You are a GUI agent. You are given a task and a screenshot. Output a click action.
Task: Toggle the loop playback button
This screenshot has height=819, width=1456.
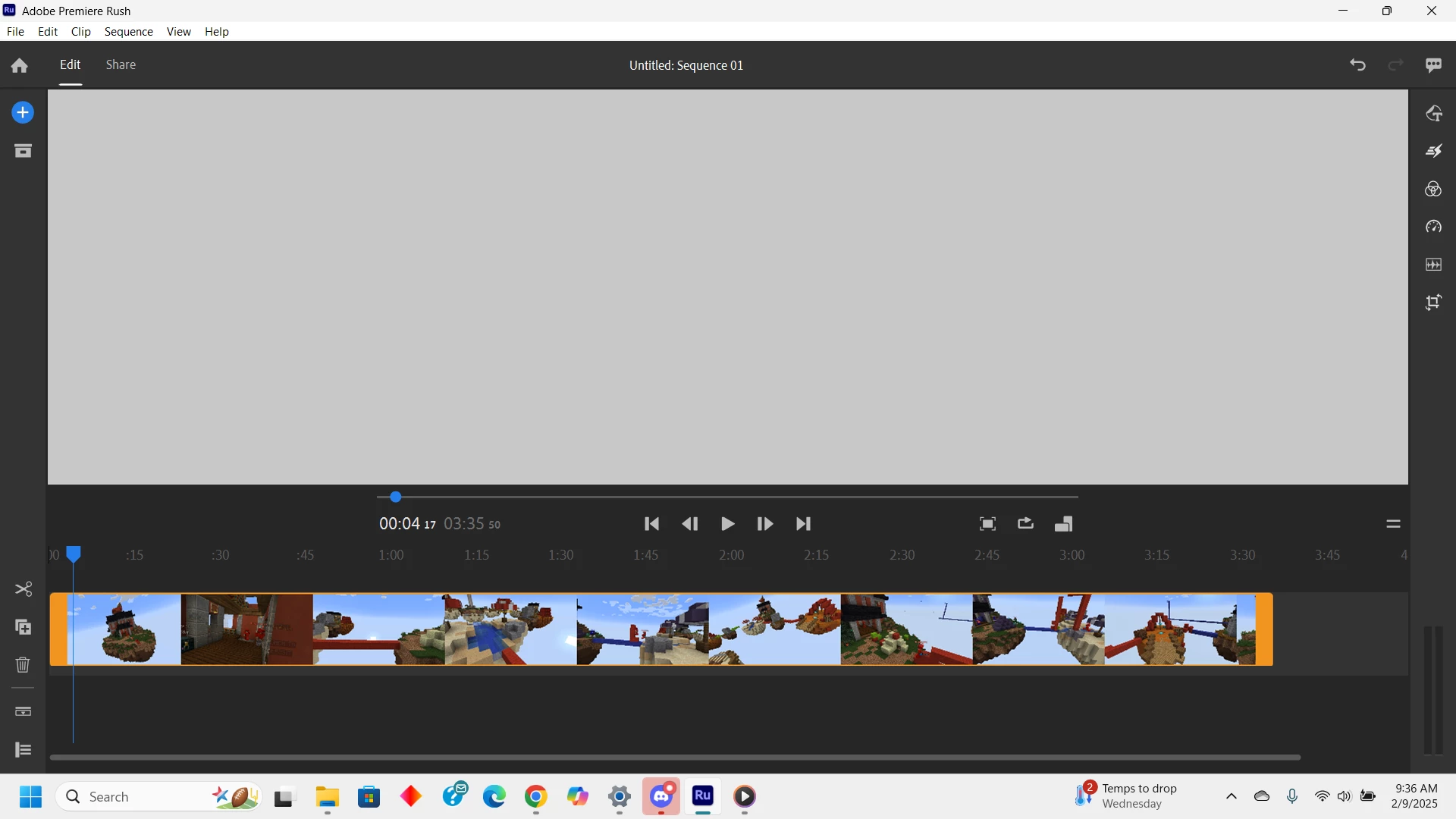pyautogui.click(x=1025, y=523)
